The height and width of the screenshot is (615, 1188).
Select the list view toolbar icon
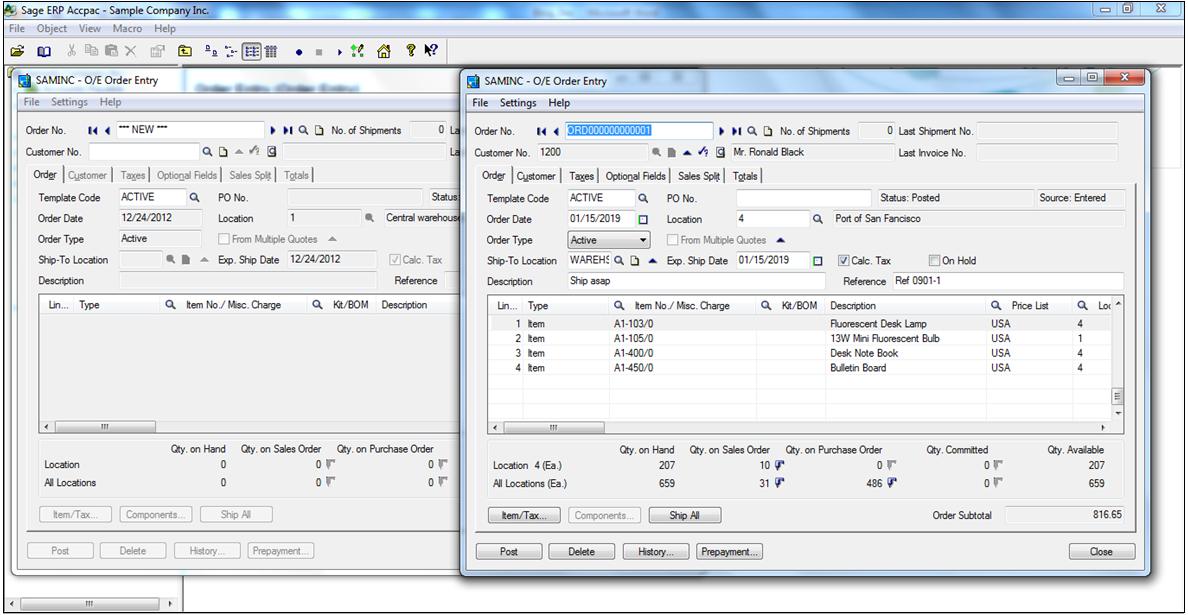(x=252, y=51)
